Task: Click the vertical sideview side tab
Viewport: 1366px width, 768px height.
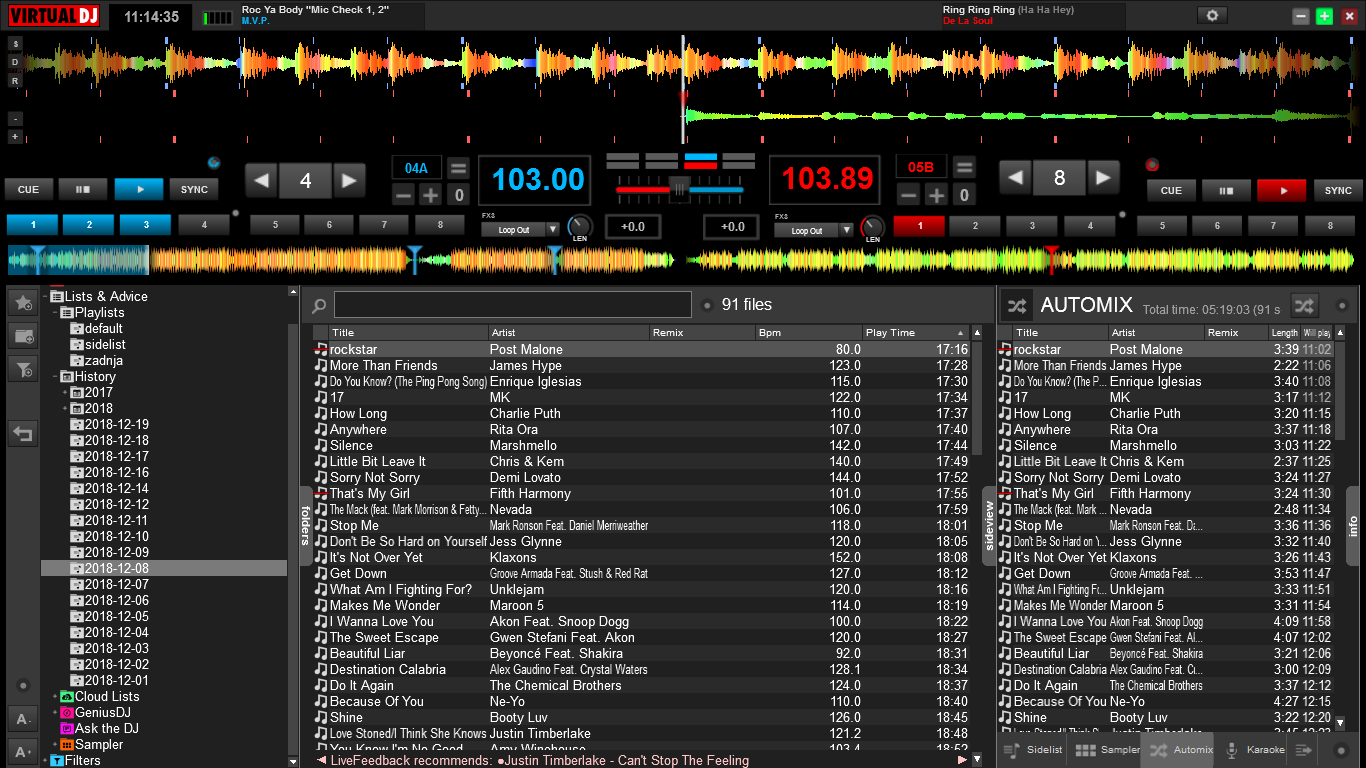Action: coord(989,525)
